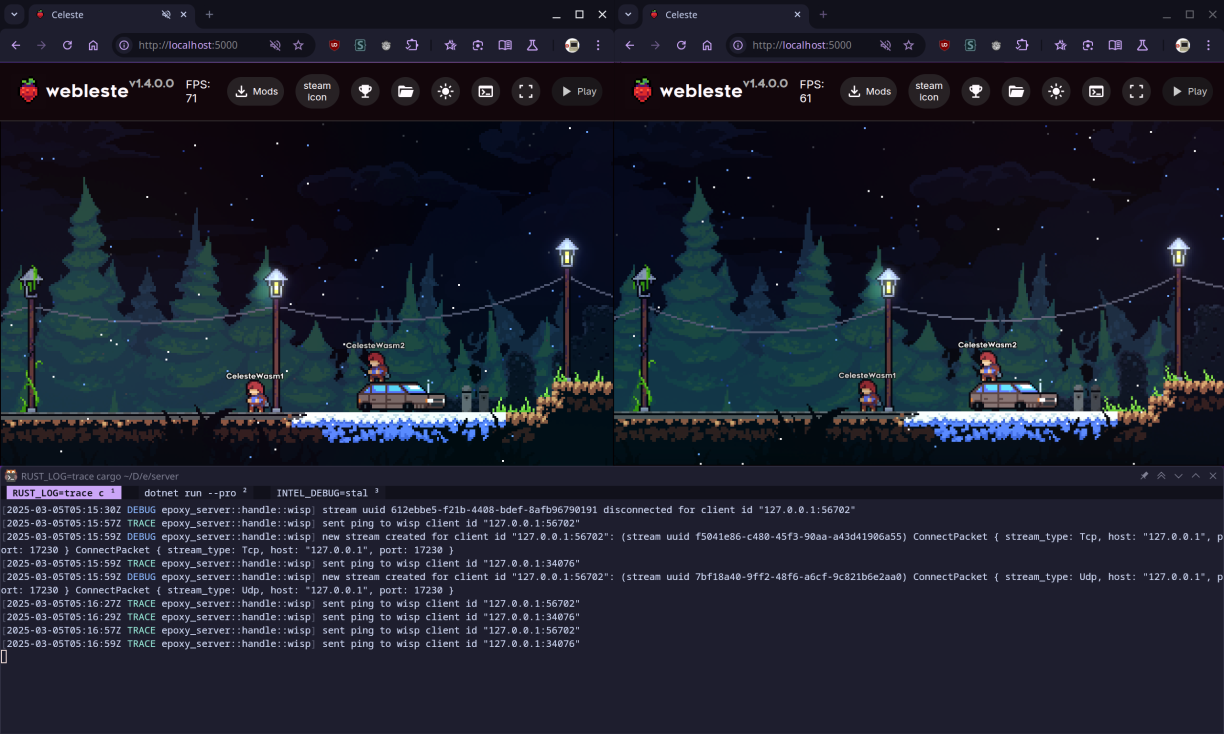Screen dimensions: 1224x734
Task: Click the webleste strawberry logo in left window
Action: pos(29,91)
